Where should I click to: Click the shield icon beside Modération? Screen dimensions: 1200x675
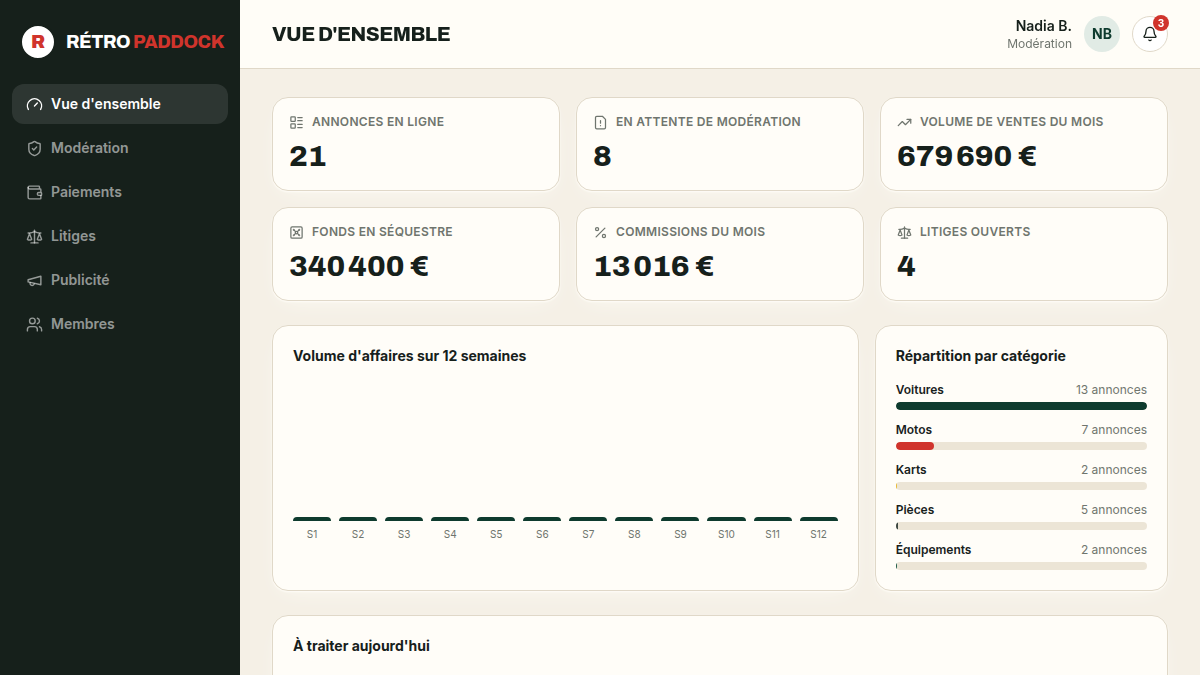tap(35, 148)
